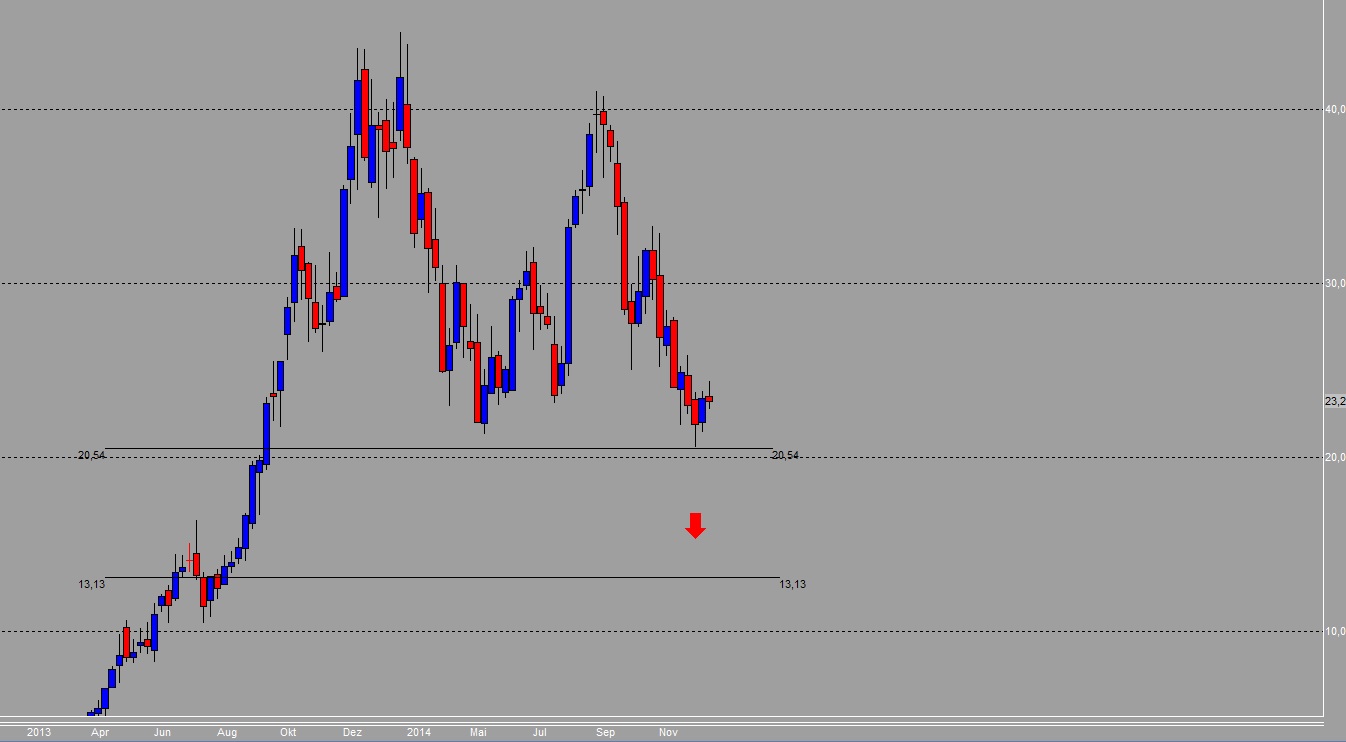The image size is (1346, 742).
Task: Click the Dez month label on time axis
Action: [352, 732]
